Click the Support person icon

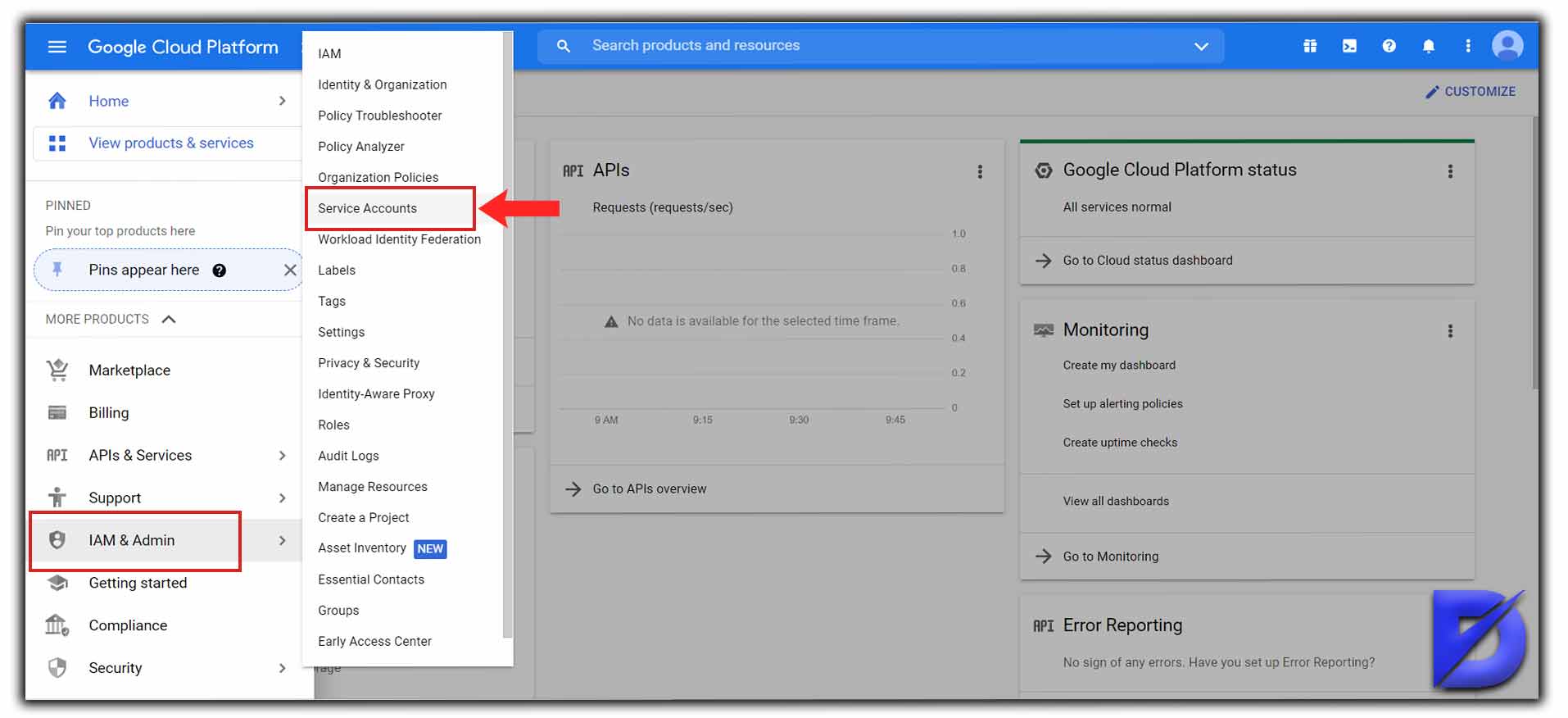[x=57, y=498]
